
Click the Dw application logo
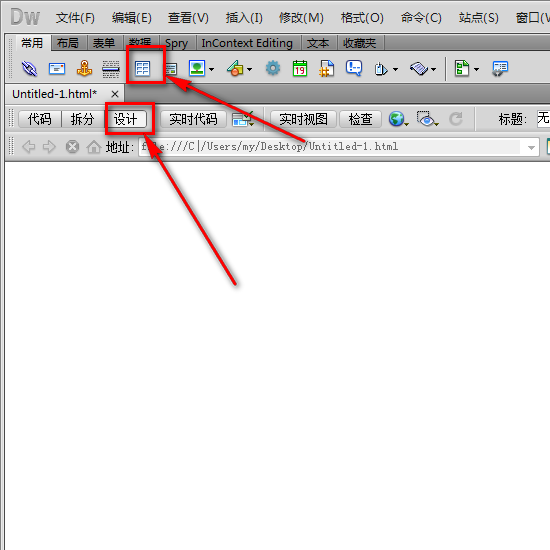pyautogui.click(x=25, y=17)
